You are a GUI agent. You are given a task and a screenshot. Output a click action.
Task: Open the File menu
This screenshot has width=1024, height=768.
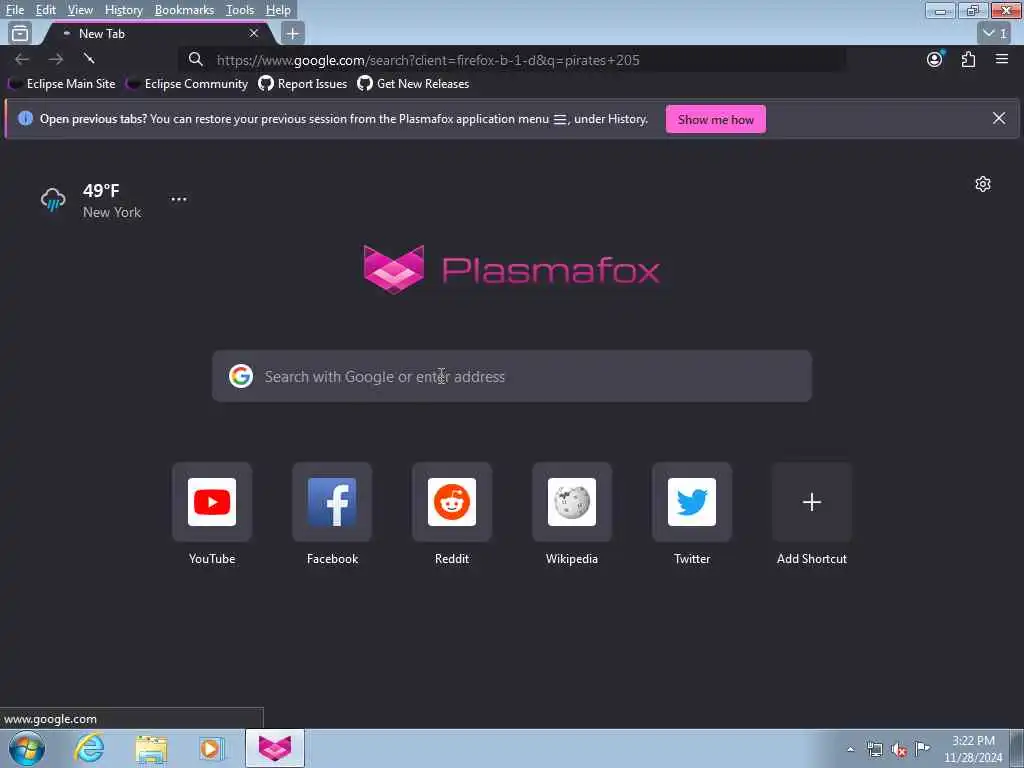coord(14,10)
